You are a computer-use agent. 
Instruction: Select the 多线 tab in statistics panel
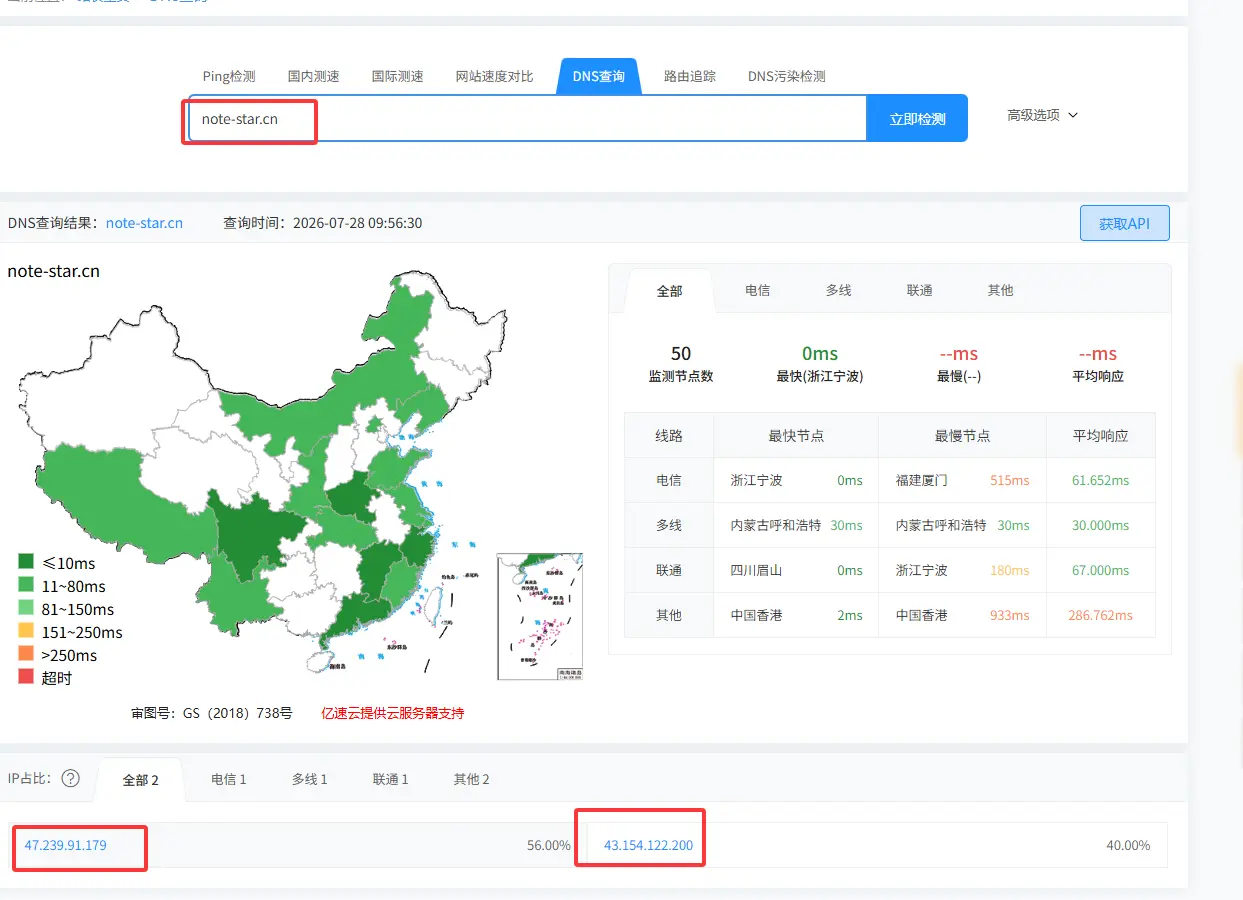pyautogui.click(x=838, y=290)
